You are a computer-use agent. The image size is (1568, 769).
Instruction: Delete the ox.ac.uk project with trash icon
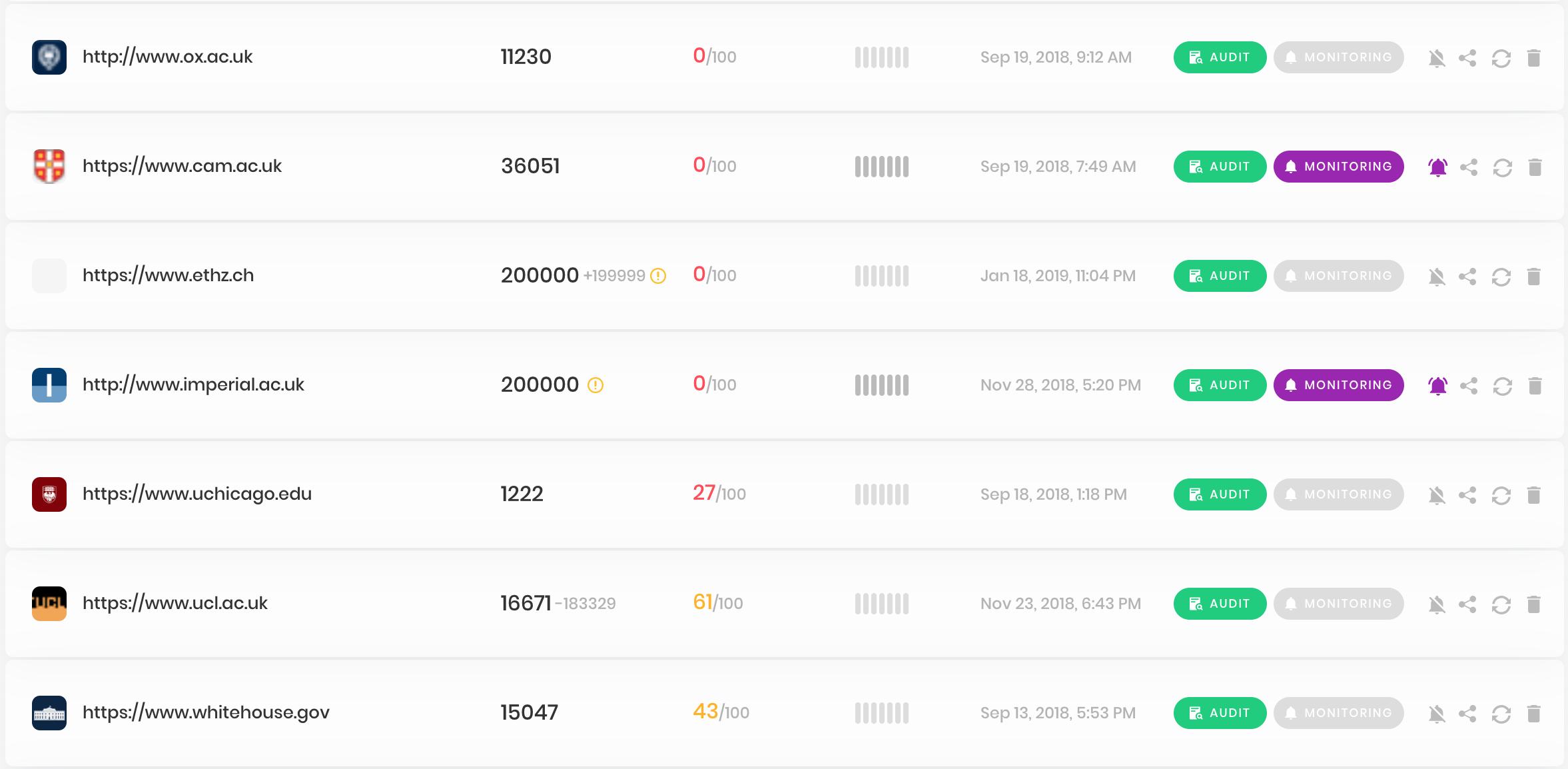pos(1534,58)
